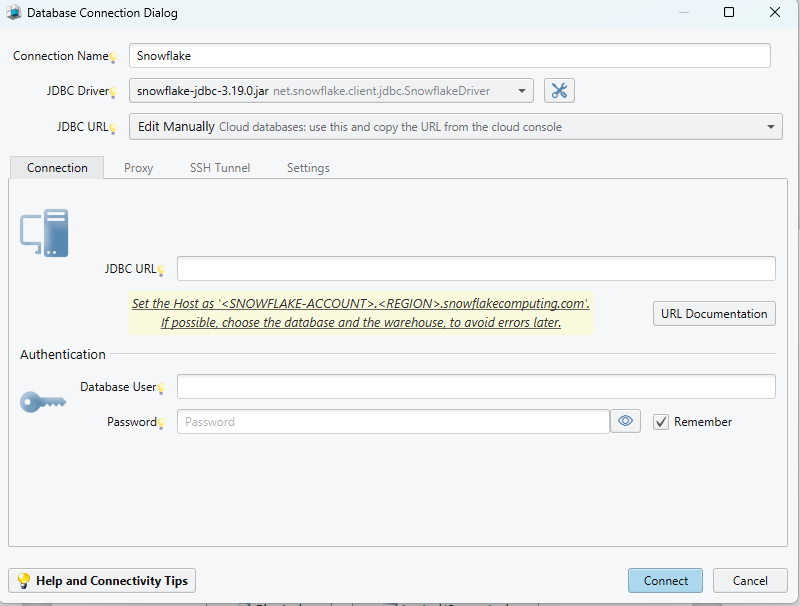
Task: Click the authentication key icon
Action: (43, 402)
